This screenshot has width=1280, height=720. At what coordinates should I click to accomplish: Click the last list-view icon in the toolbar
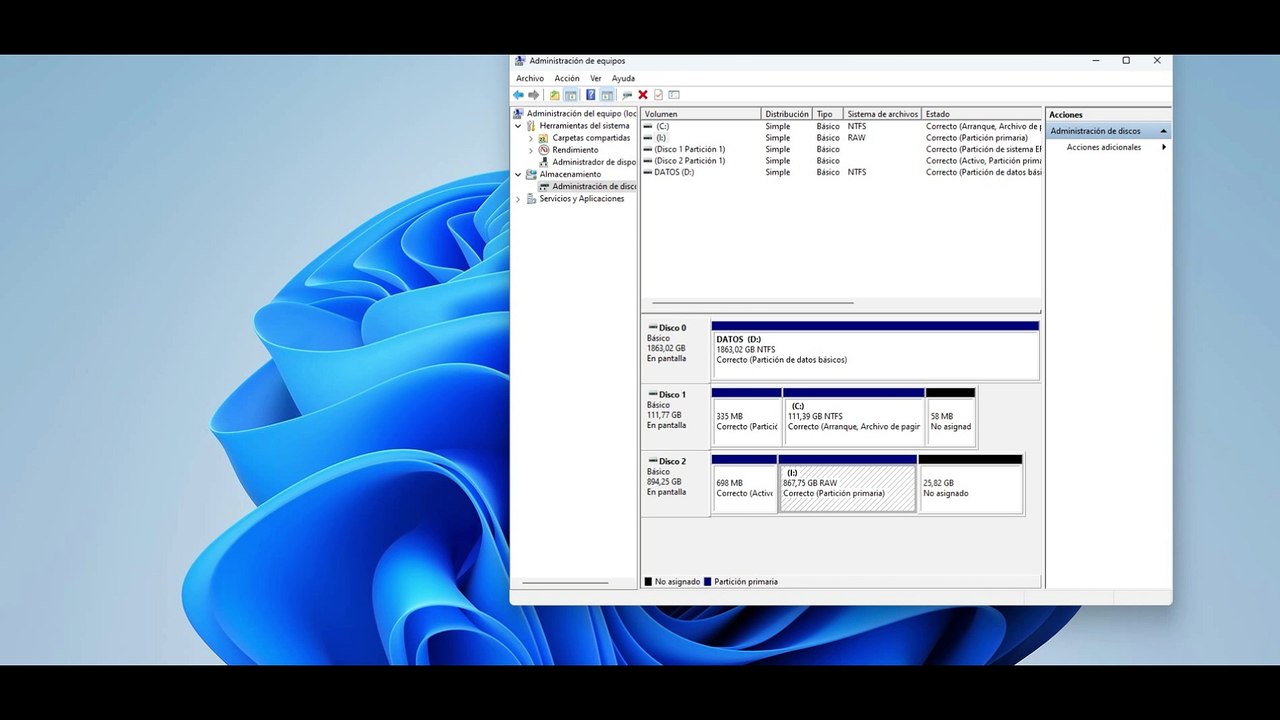(674, 95)
